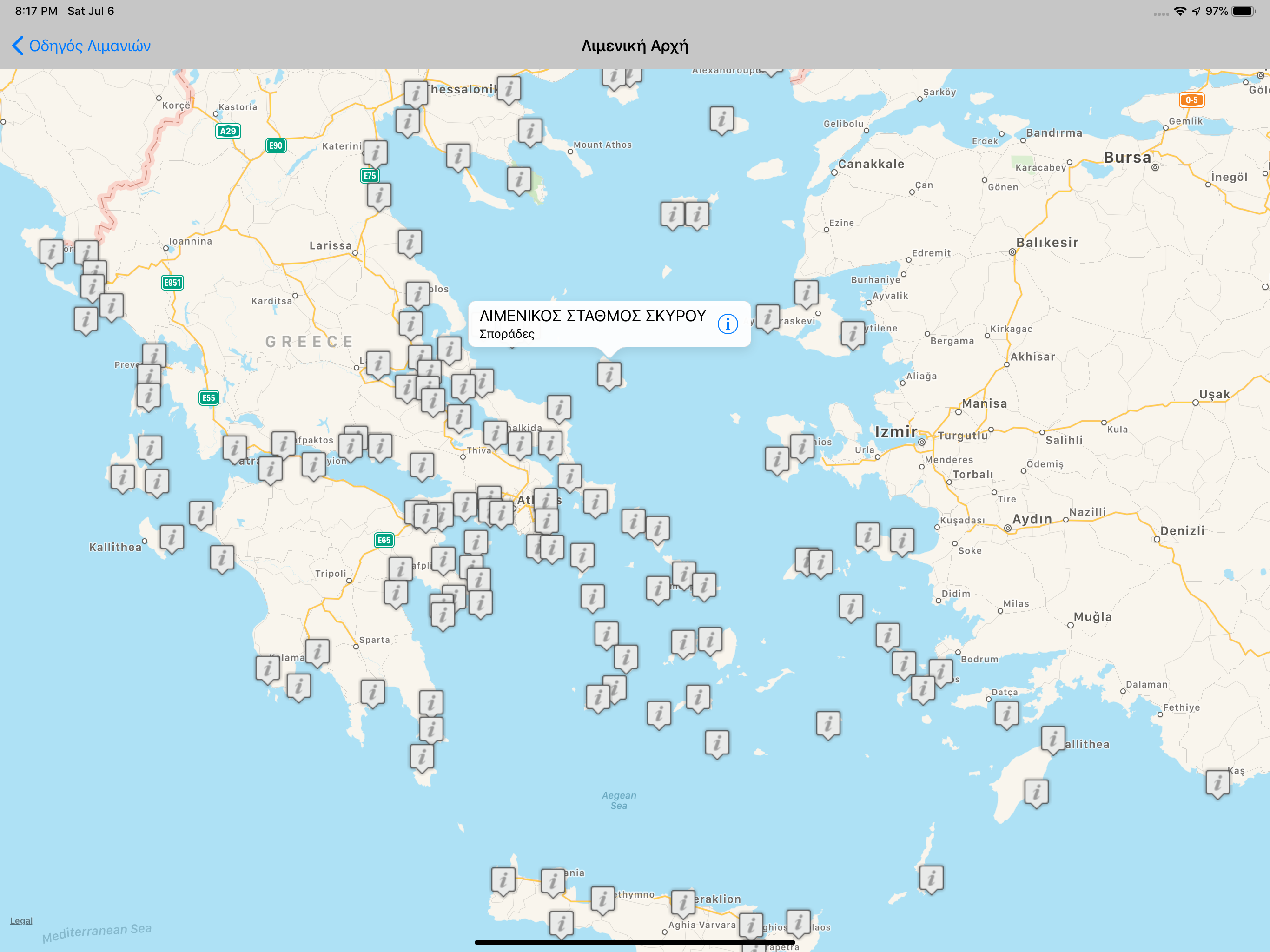
Task: Select the port pin west of Thiva
Action: pos(422,466)
